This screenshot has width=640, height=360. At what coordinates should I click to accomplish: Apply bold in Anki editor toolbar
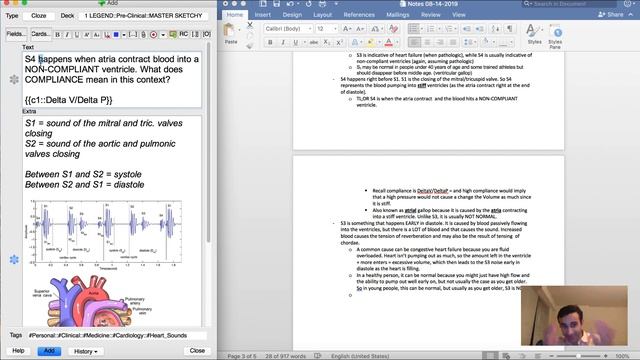[x=58, y=35]
